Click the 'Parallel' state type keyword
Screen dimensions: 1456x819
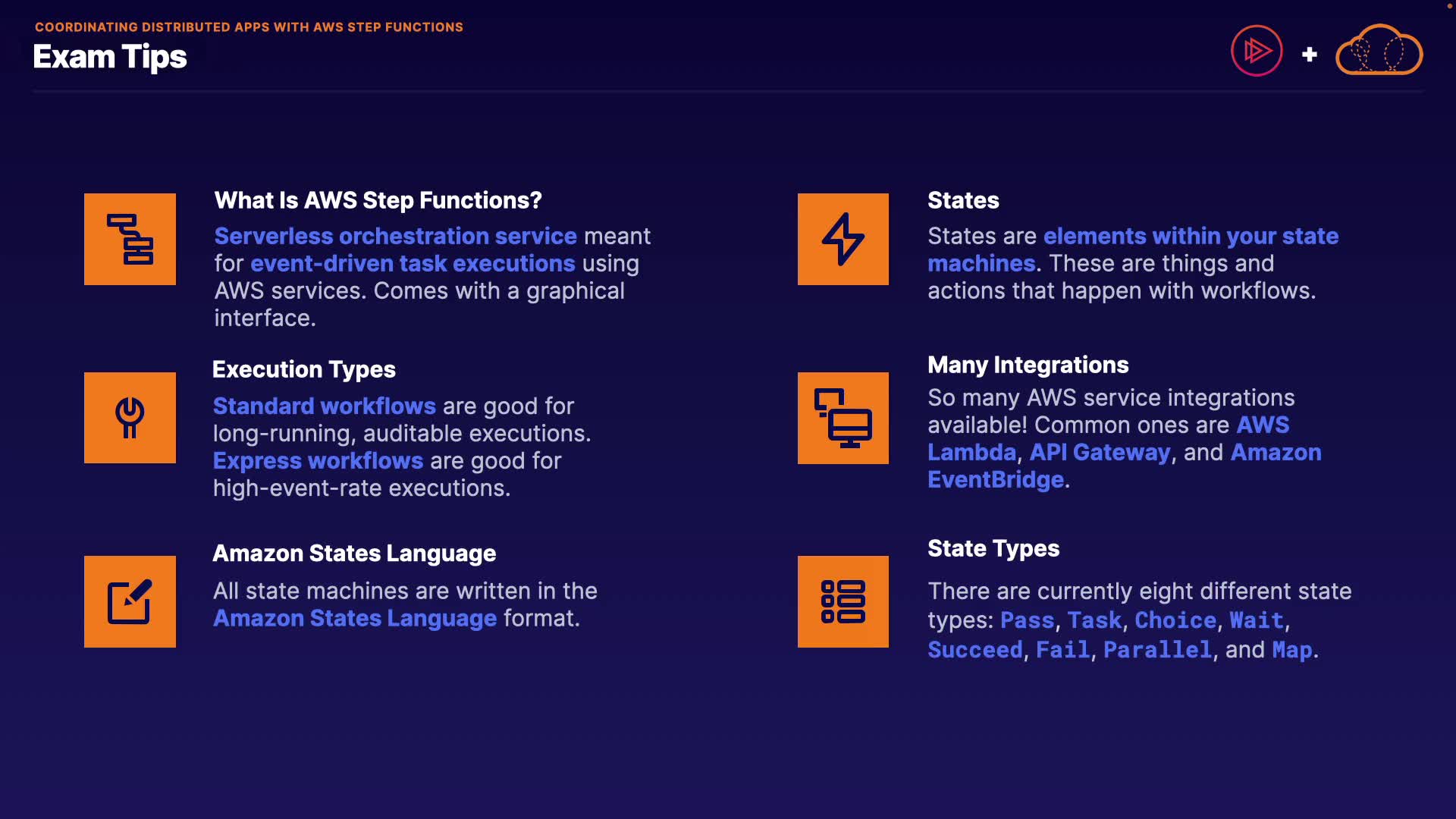[1157, 650]
